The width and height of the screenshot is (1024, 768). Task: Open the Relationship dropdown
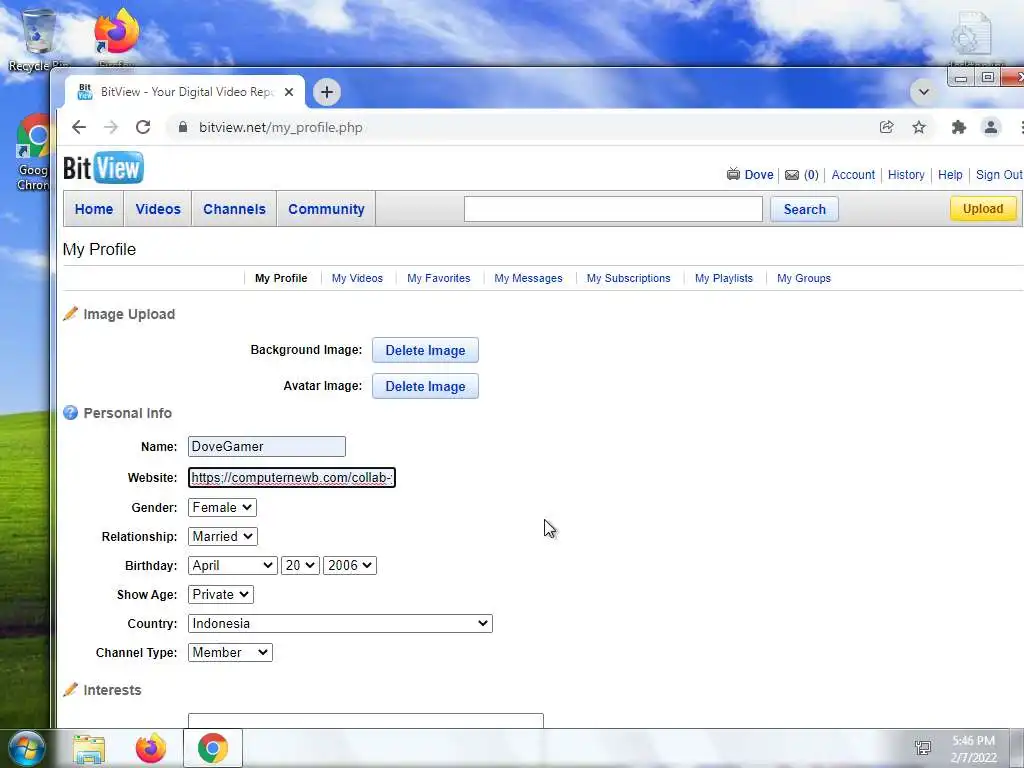[223, 536]
